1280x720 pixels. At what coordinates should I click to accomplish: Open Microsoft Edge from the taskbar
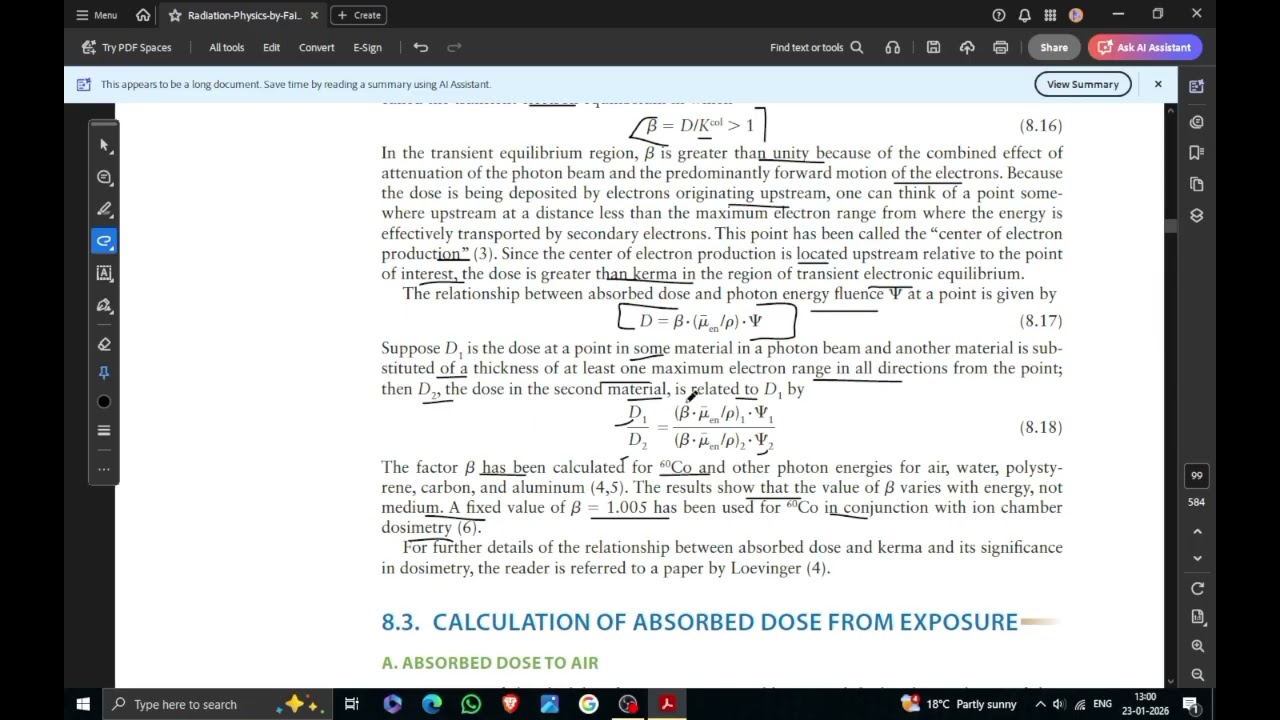[432, 704]
